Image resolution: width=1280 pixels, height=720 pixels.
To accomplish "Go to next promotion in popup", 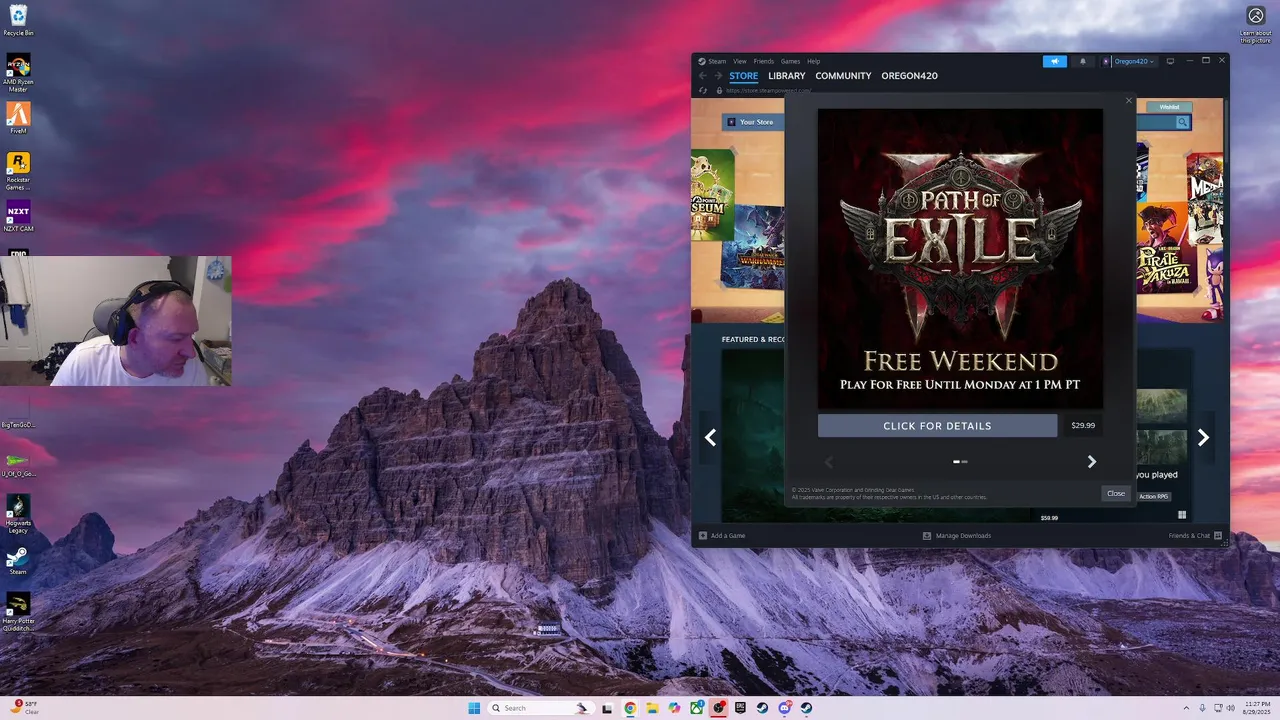I will [1092, 462].
